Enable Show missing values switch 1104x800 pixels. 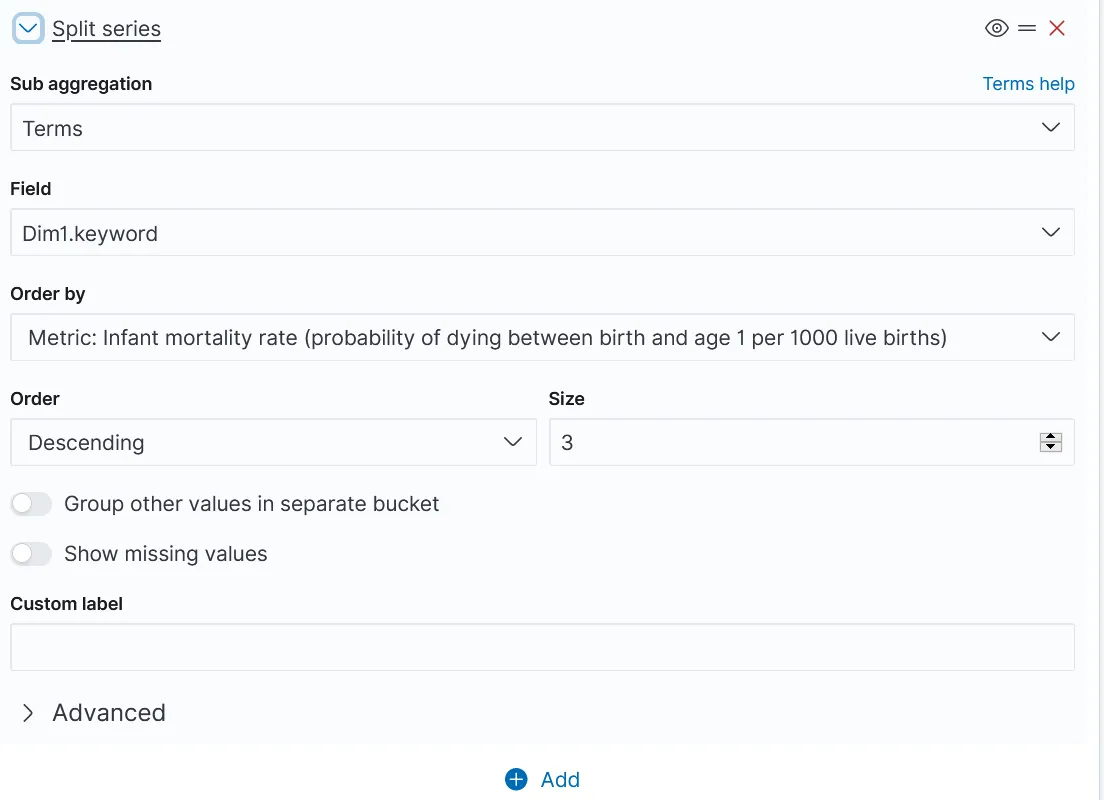click(31, 554)
